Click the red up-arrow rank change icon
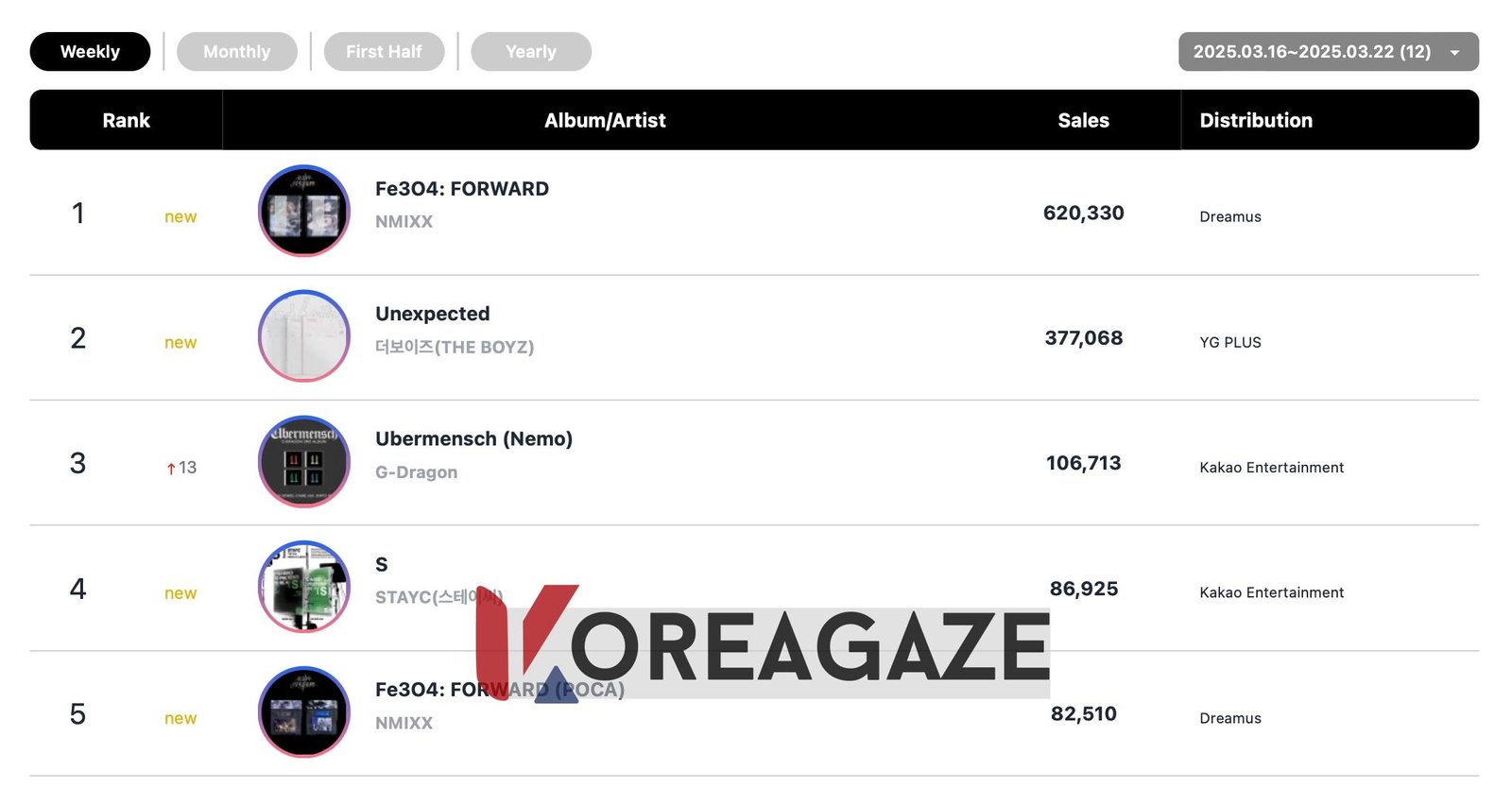This screenshot has height=788, width=1512. click(171, 469)
